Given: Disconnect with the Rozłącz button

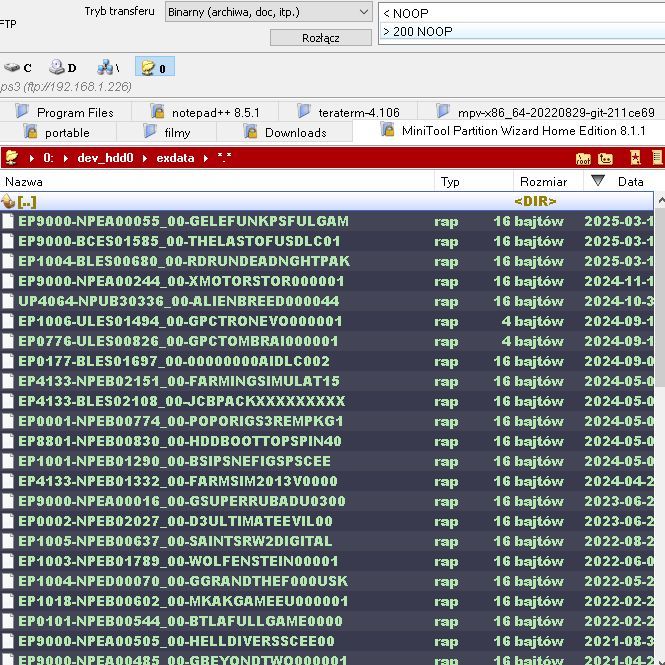Looking at the screenshot, I should pos(321,38).
